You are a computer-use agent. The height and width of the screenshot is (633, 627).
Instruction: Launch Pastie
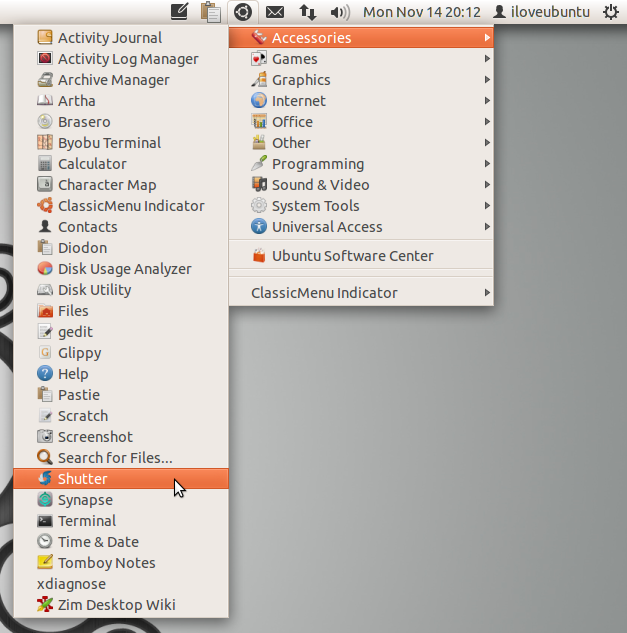click(x=121, y=394)
